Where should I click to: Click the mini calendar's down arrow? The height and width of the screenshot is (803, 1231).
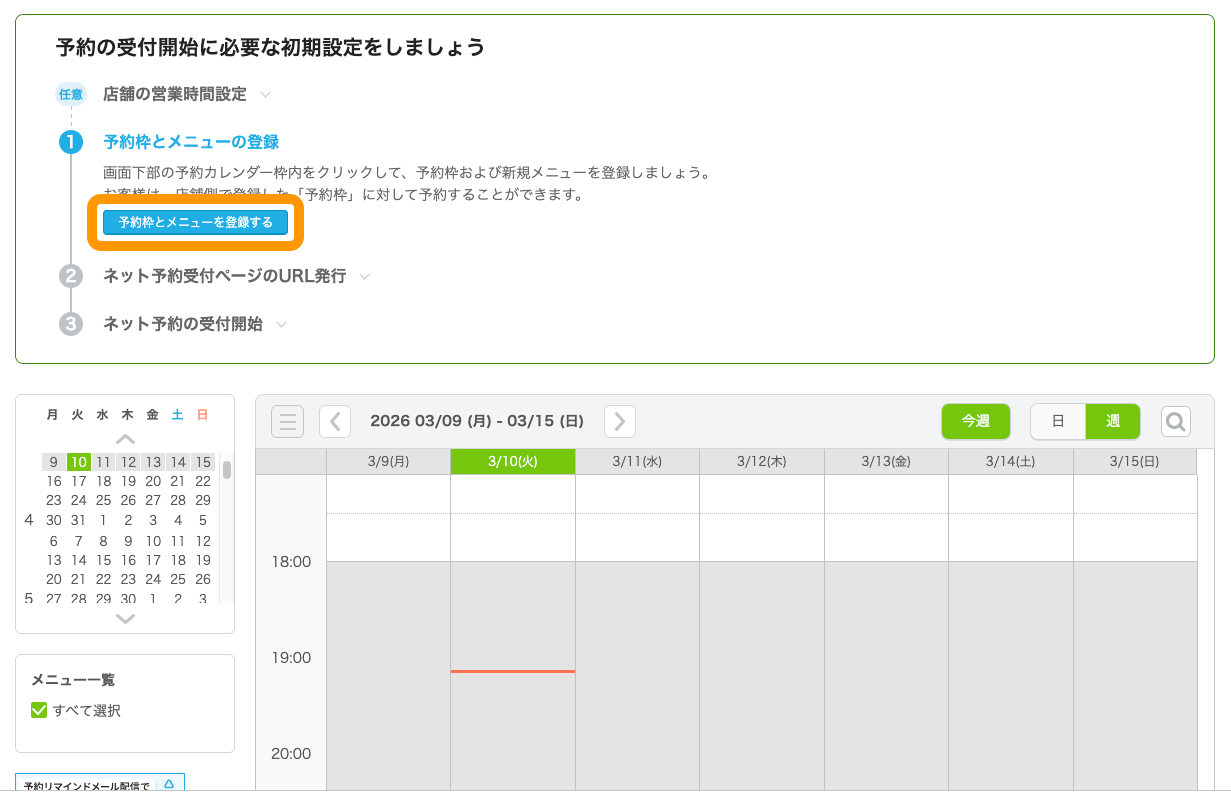click(125, 618)
